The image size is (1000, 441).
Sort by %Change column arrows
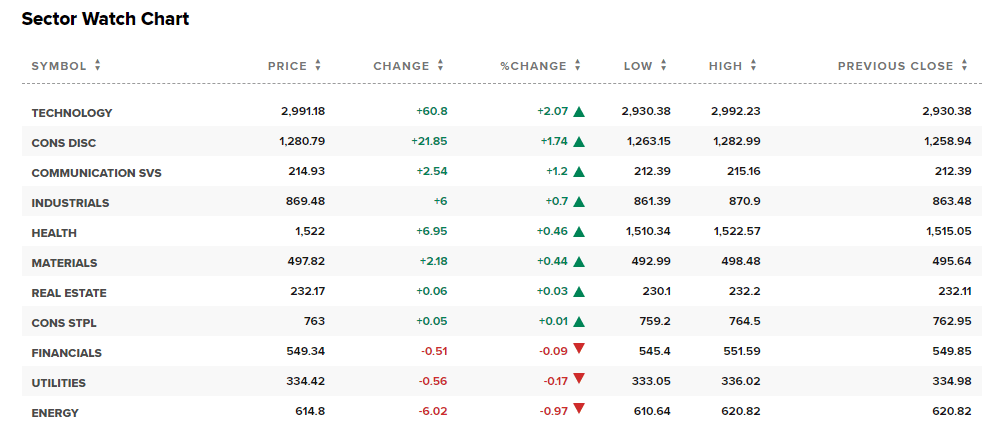click(x=577, y=66)
